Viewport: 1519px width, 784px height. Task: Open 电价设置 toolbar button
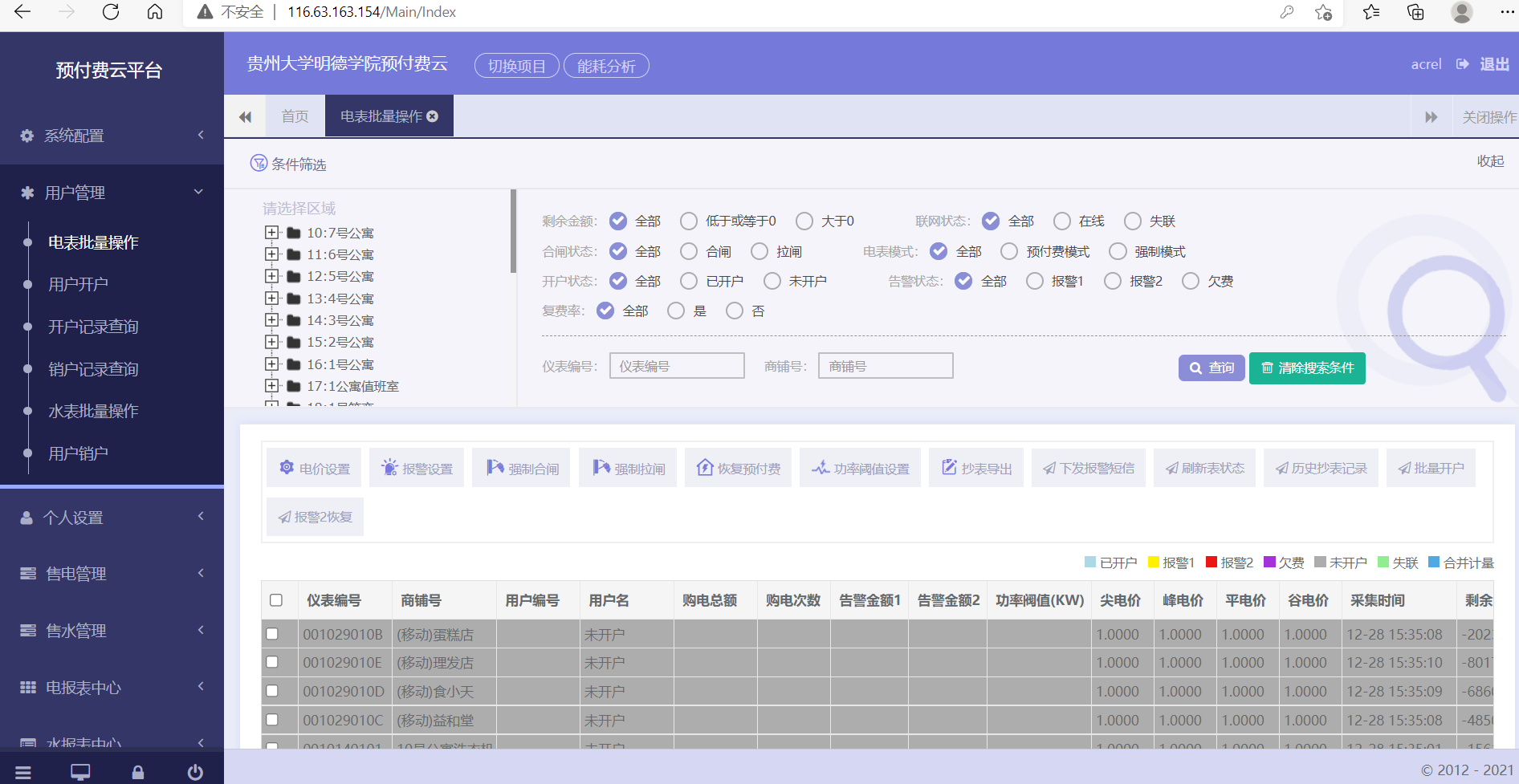[314, 468]
